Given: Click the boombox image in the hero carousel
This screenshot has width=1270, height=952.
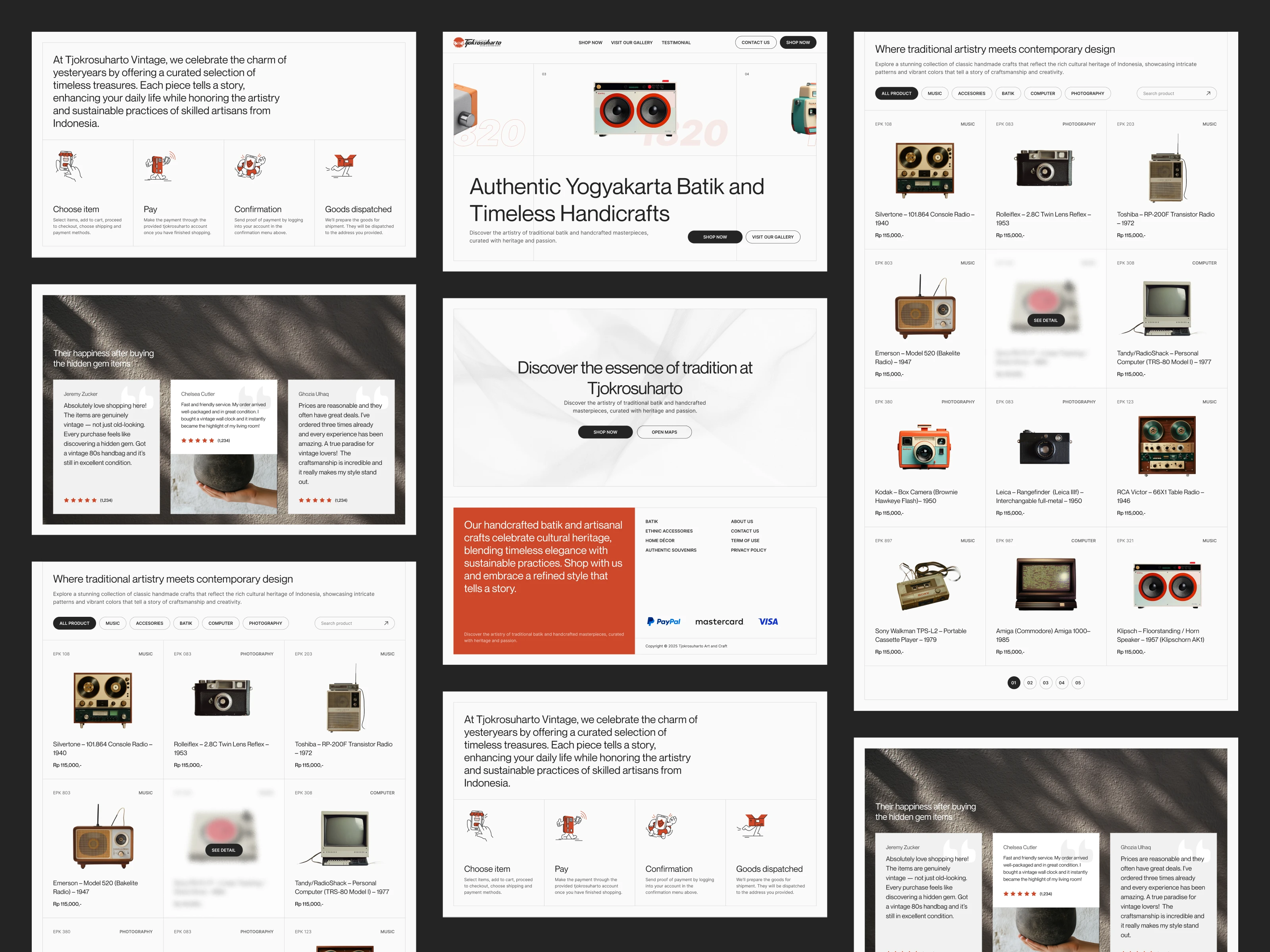Looking at the screenshot, I should tap(635, 107).
